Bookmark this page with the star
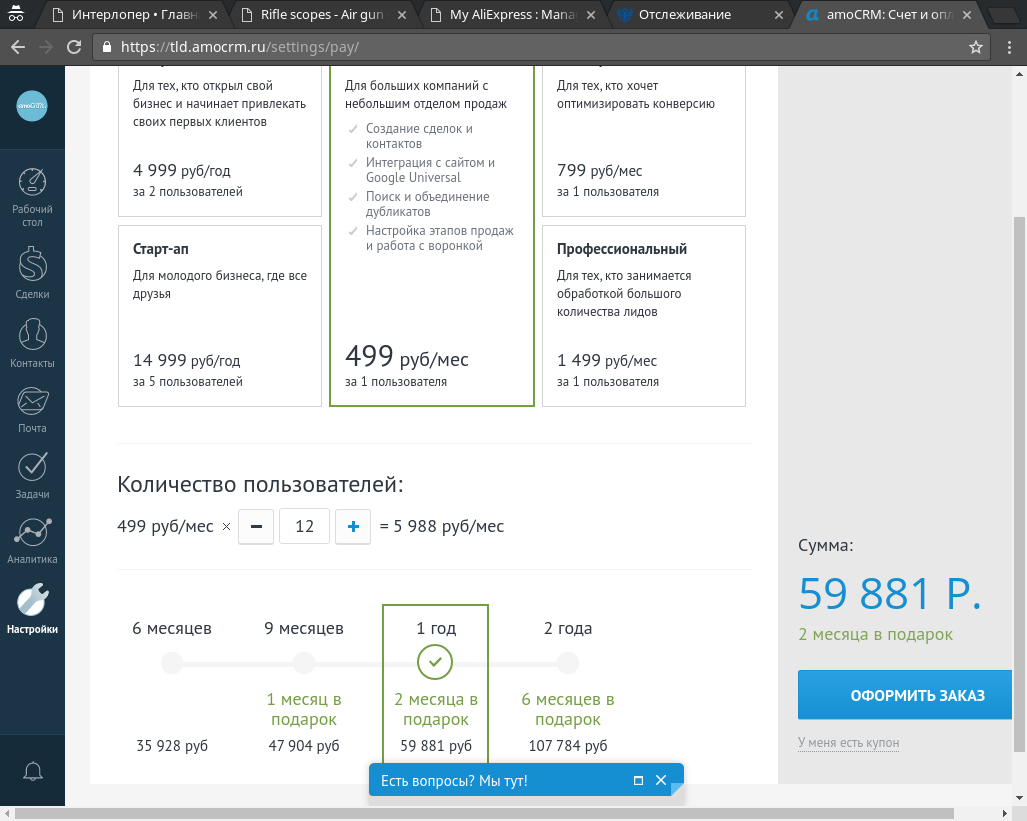Viewport: 1027px width, 821px height. click(x=976, y=47)
